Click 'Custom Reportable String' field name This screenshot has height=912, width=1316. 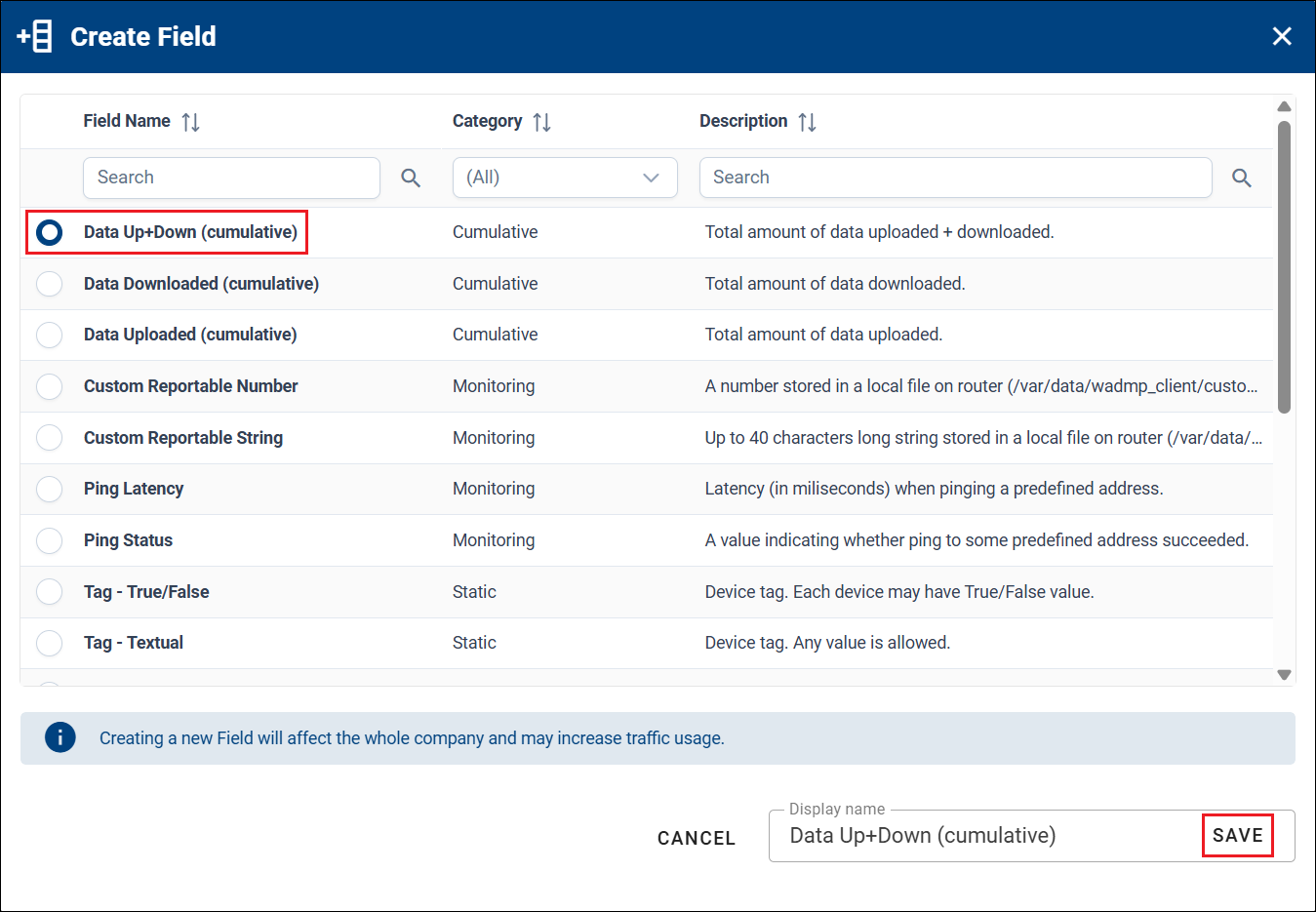(x=183, y=438)
